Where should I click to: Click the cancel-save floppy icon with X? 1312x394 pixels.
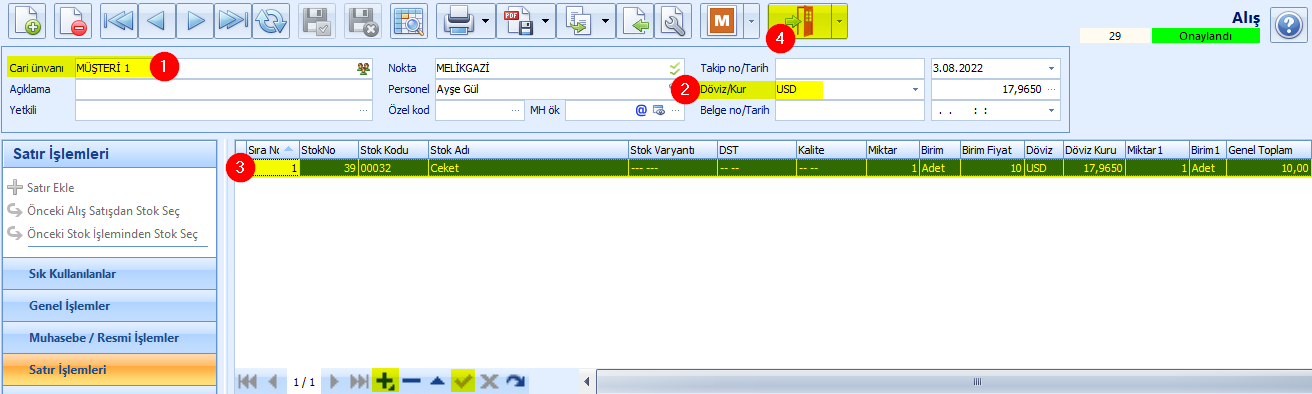click(363, 20)
